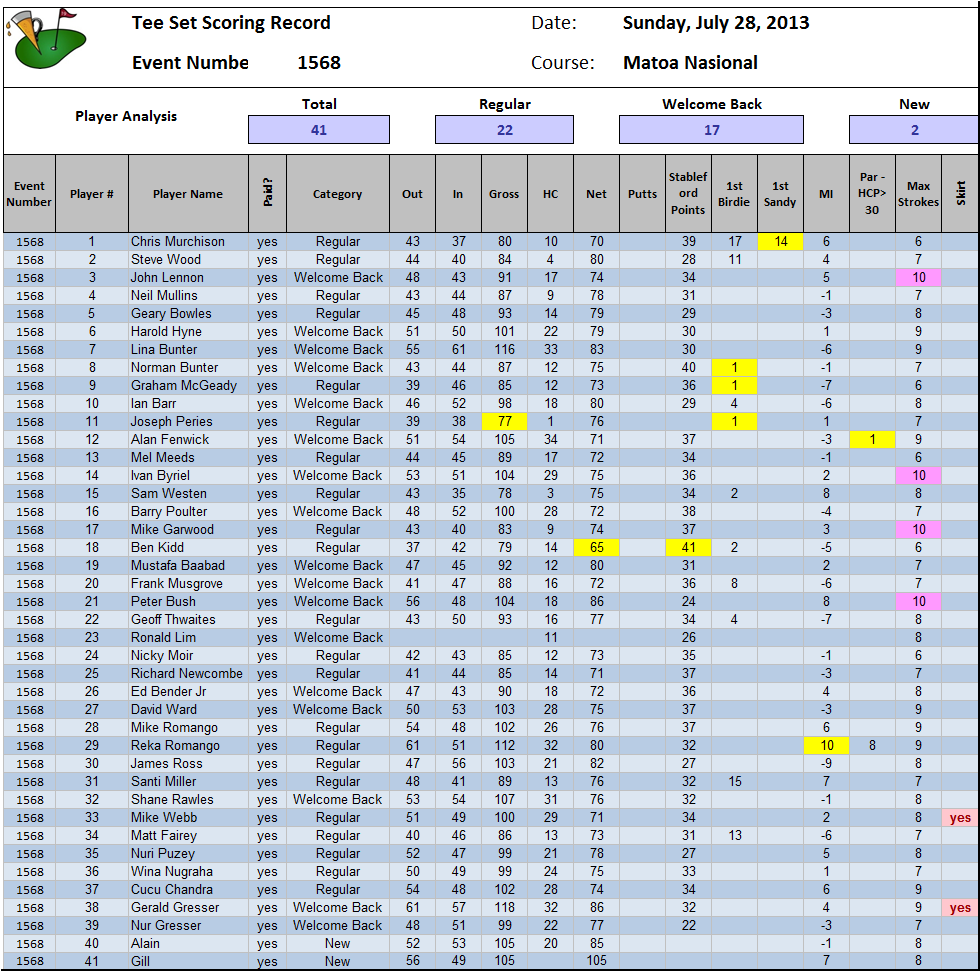The image size is (980, 971).
Task: Click Mike Webb's pink Shirt yes cell
Action: point(960,818)
